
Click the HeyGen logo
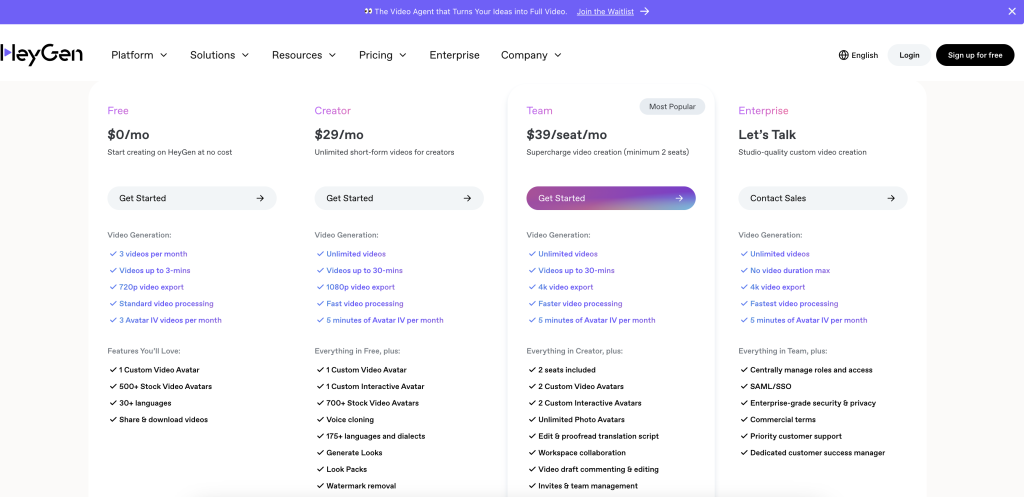pos(41,55)
